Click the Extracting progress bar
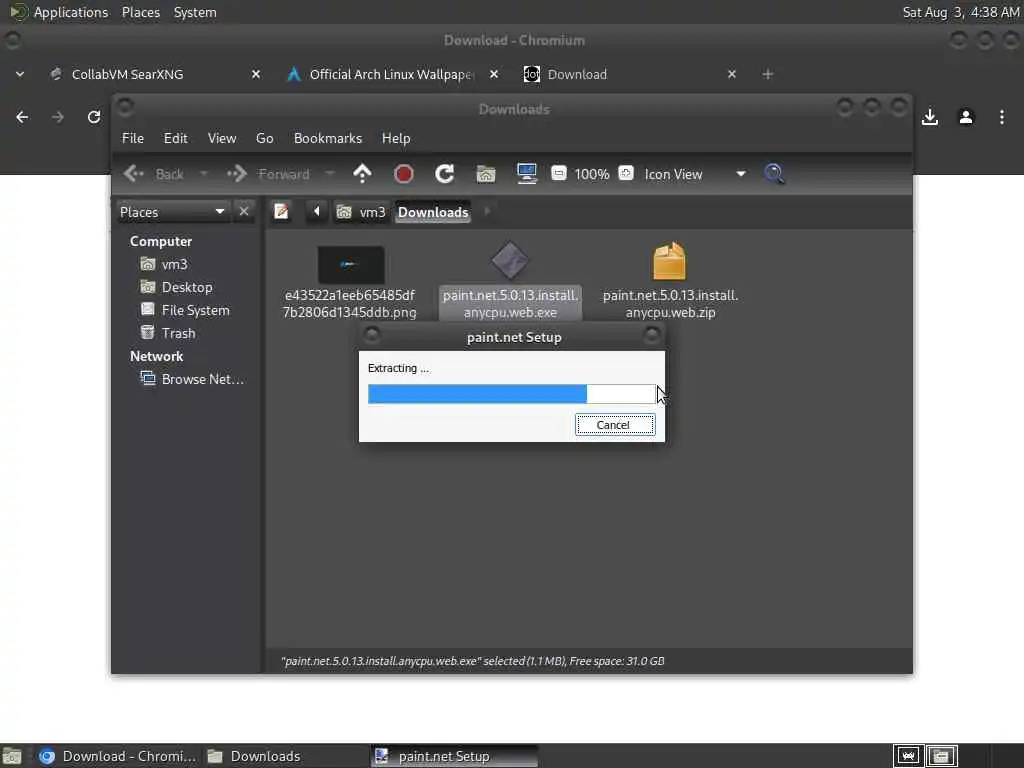 click(511, 394)
